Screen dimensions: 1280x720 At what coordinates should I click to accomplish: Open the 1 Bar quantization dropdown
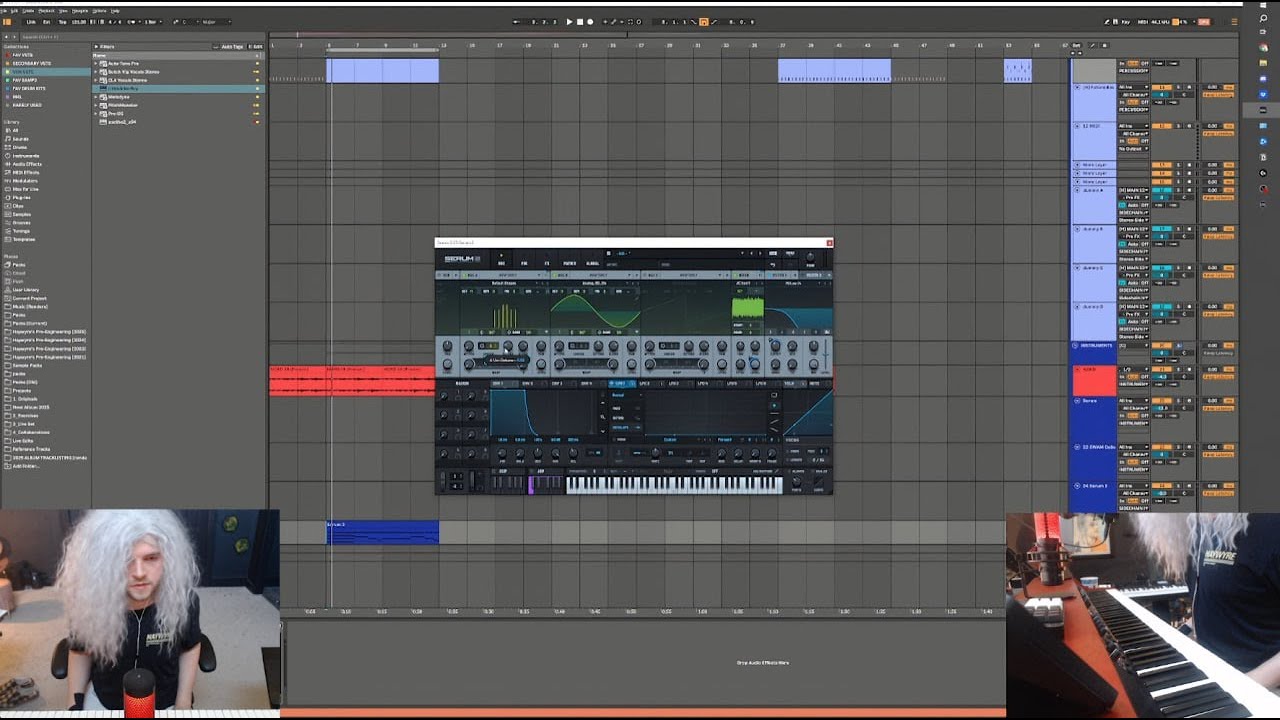coord(151,21)
